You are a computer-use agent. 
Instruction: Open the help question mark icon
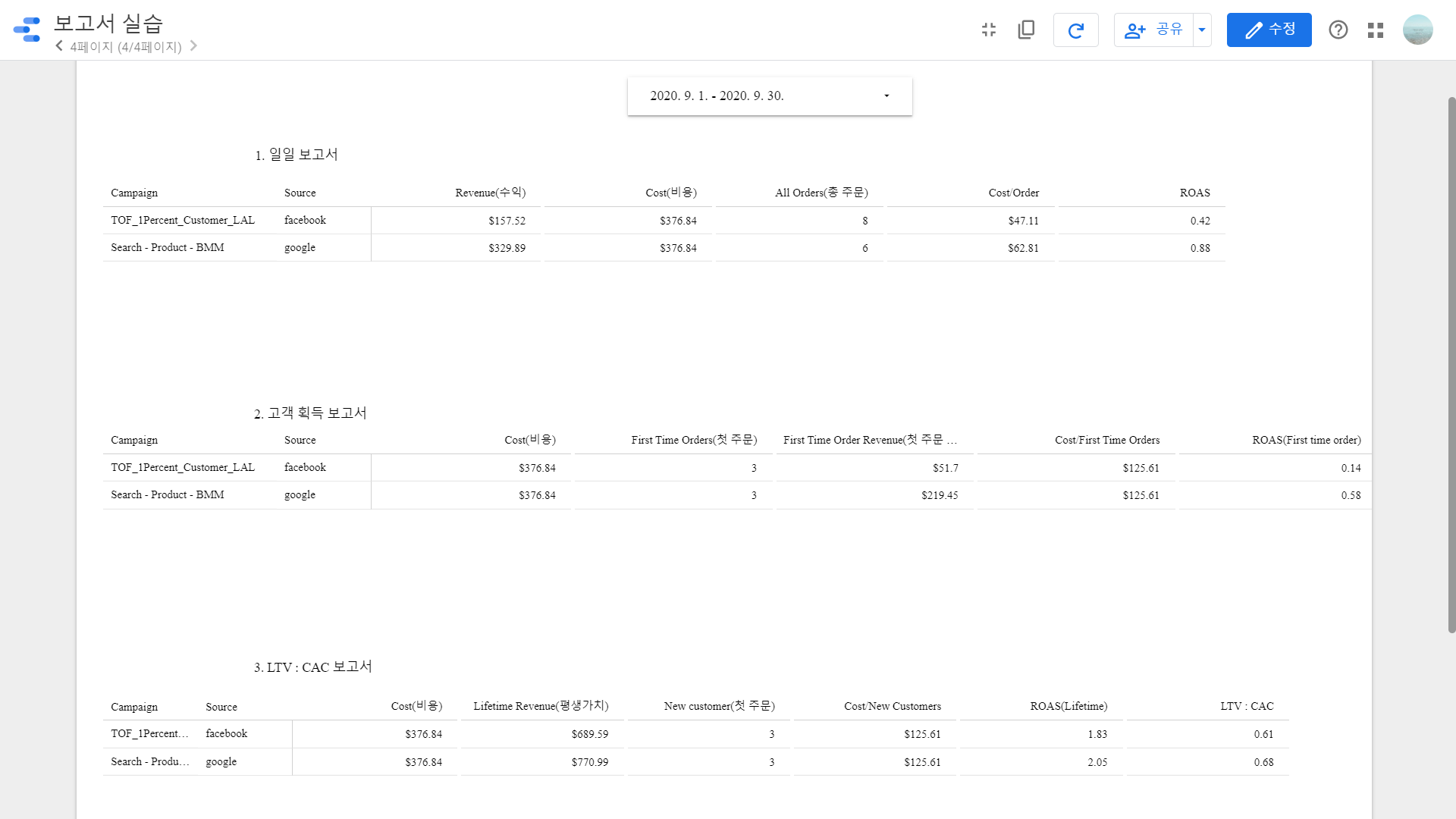tap(1338, 30)
